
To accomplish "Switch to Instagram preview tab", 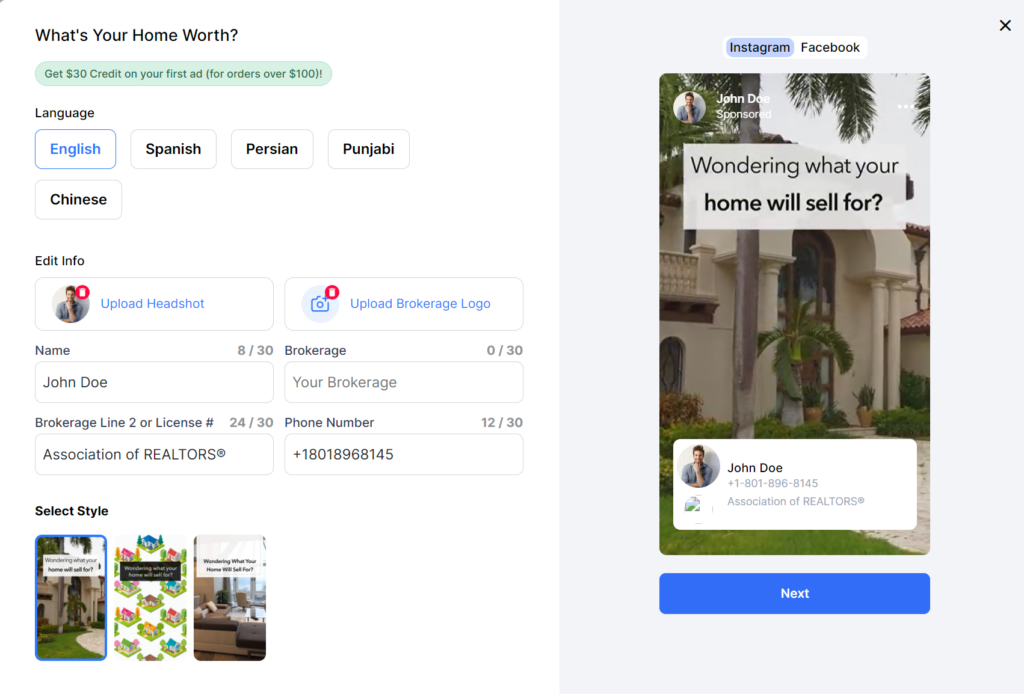I will 759,47.
